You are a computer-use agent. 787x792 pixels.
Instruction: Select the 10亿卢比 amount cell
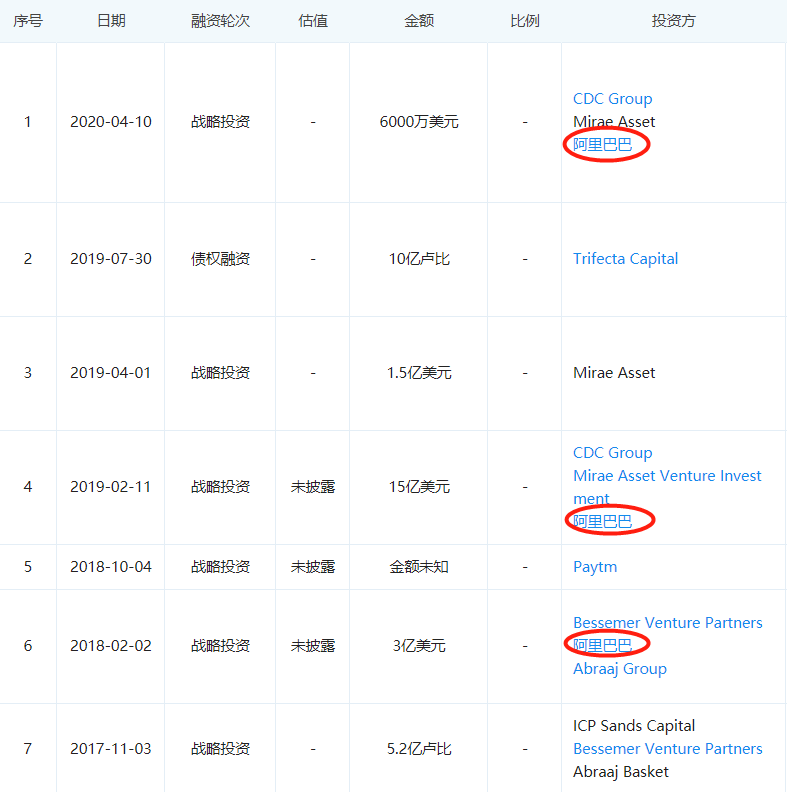pos(419,259)
